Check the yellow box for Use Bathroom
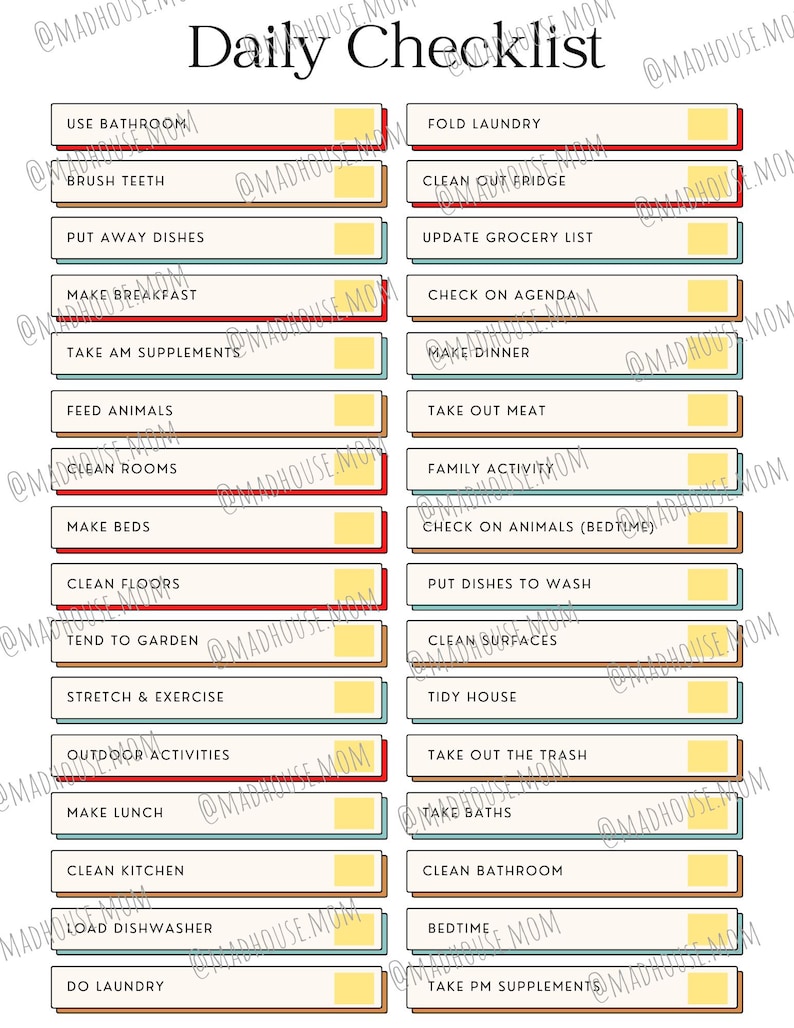Image resolution: width=794 pixels, height=1028 pixels. [x=354, y=125]
